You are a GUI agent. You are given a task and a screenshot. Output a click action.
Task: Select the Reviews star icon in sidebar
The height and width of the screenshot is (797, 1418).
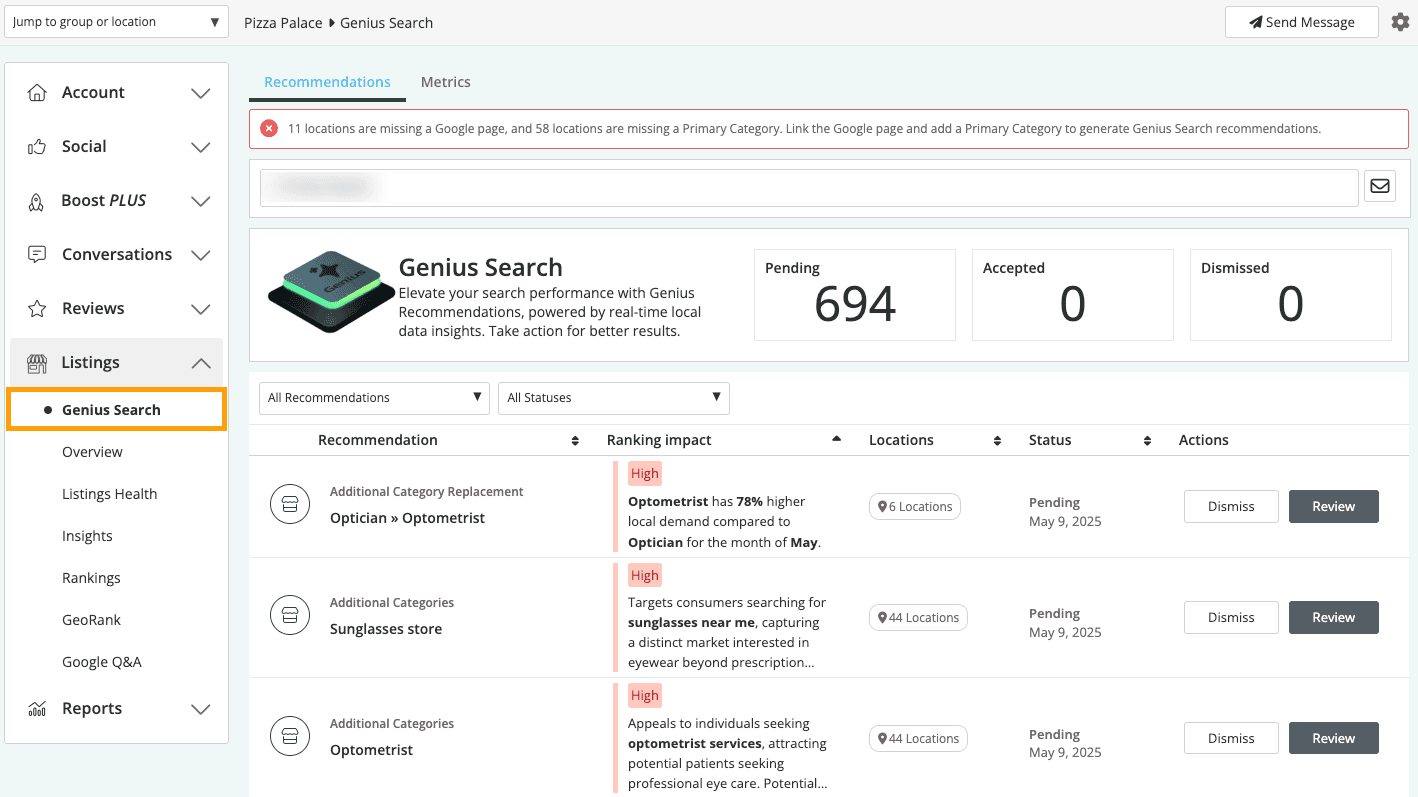(37, 308)
